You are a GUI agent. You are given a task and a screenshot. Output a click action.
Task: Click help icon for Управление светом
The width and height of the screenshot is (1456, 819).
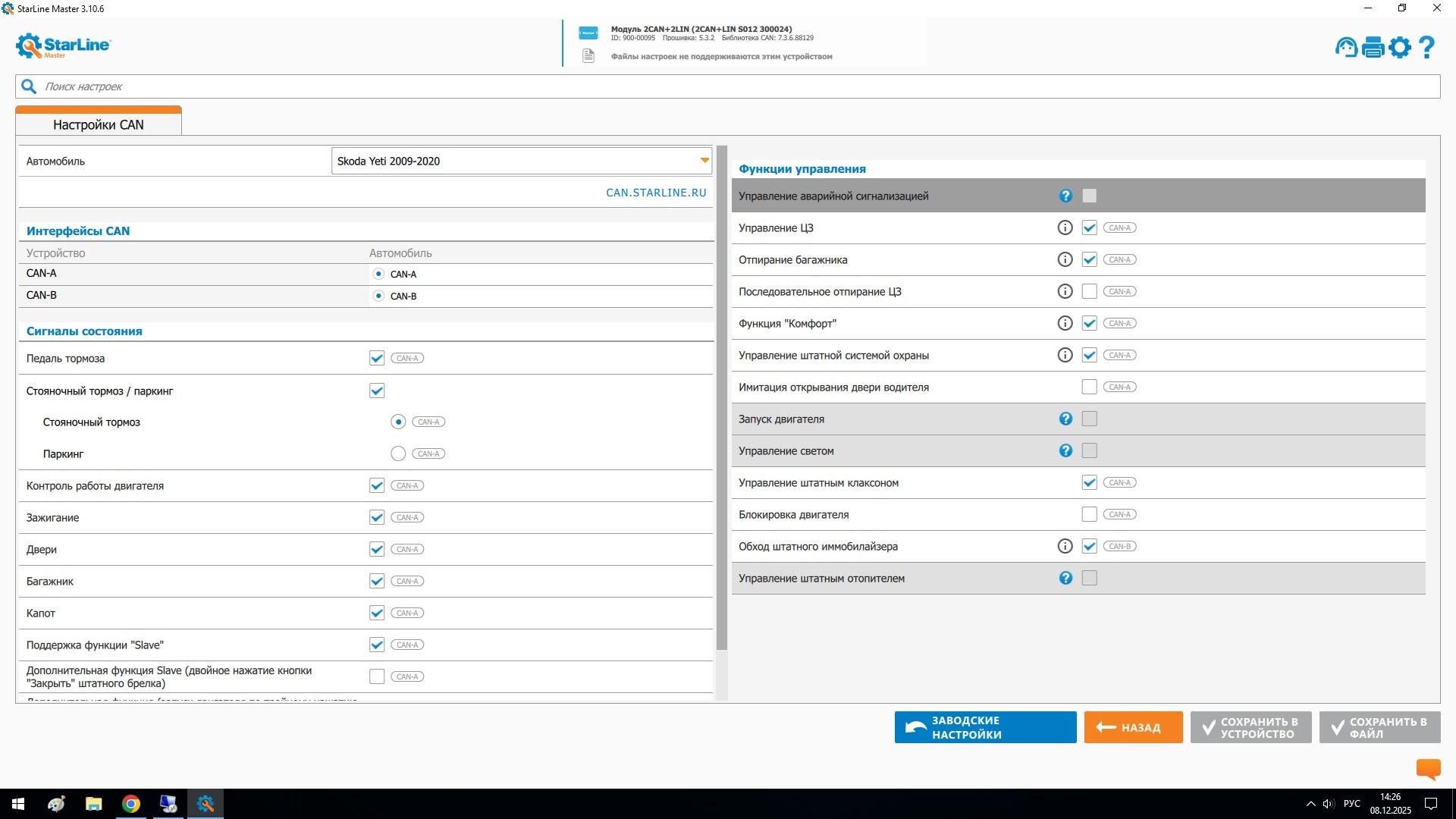coord(1065,450)
